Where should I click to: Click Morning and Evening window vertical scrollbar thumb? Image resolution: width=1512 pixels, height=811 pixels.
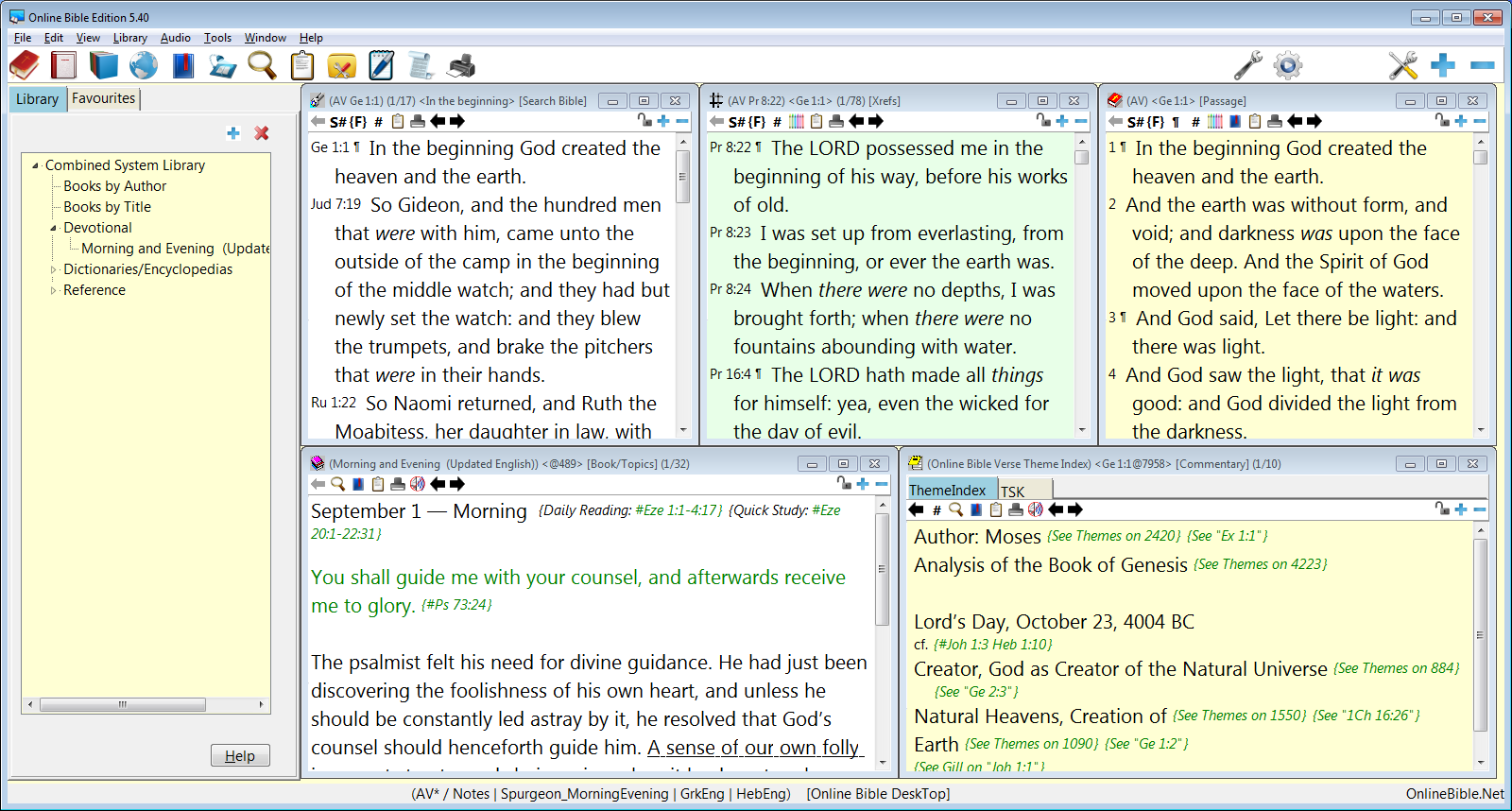click(882, 570)
